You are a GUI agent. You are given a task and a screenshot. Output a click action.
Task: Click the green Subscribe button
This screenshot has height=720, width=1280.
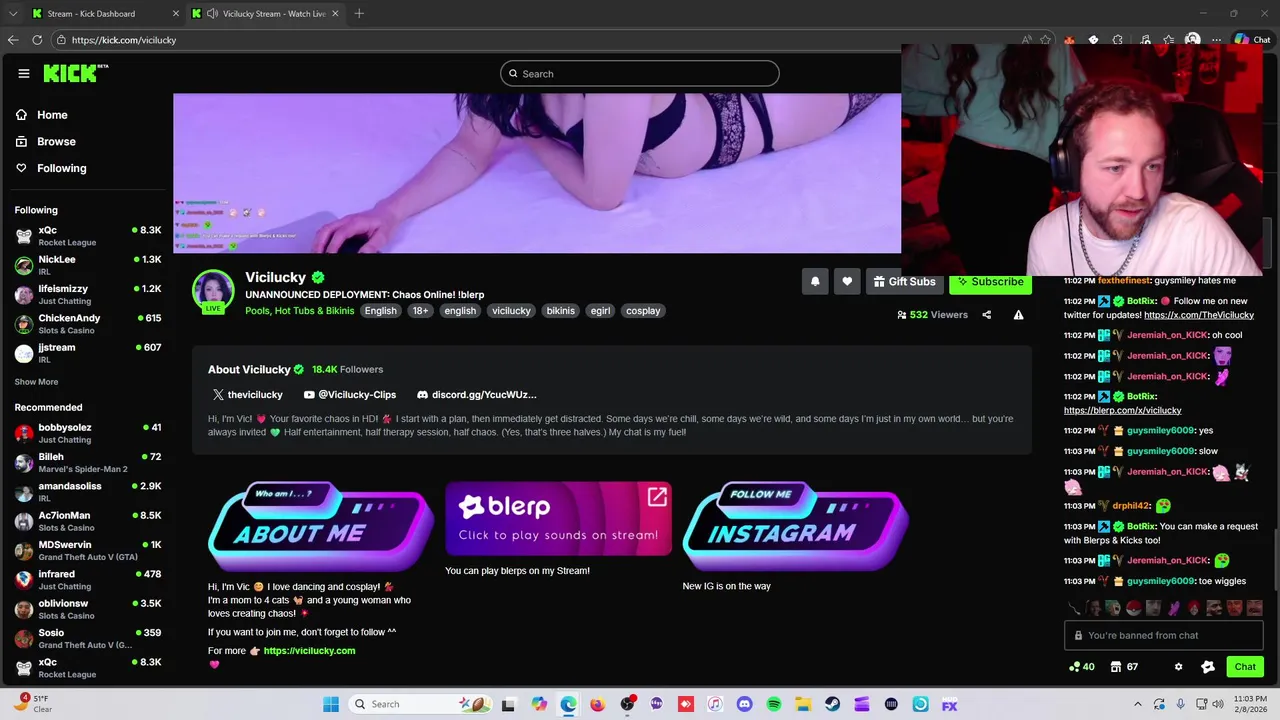point(990,282)
